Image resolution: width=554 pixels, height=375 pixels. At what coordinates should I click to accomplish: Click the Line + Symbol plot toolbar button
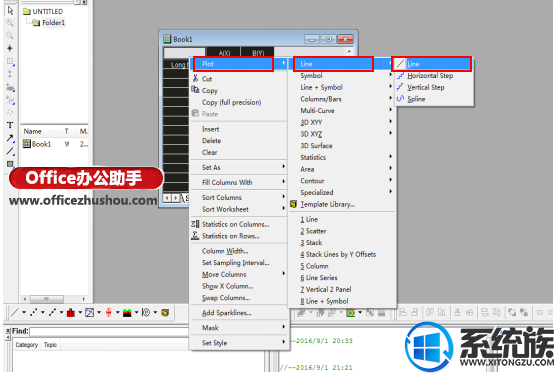(52, 312)
